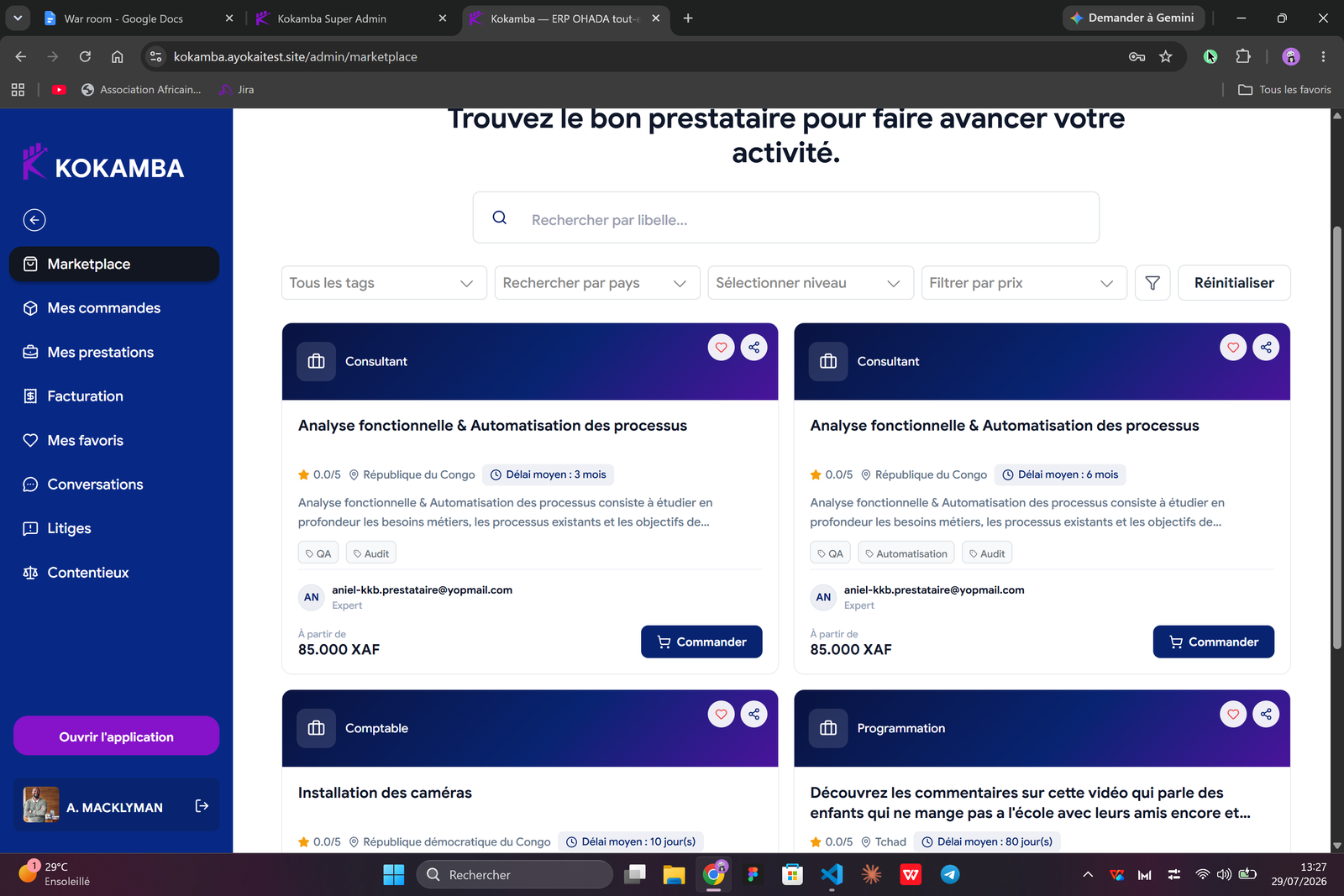The height and width of the screenshot is (896, 1344).
Task: Log out using the icon beside A. MACKLYMAN
Action: coord(202,806)
